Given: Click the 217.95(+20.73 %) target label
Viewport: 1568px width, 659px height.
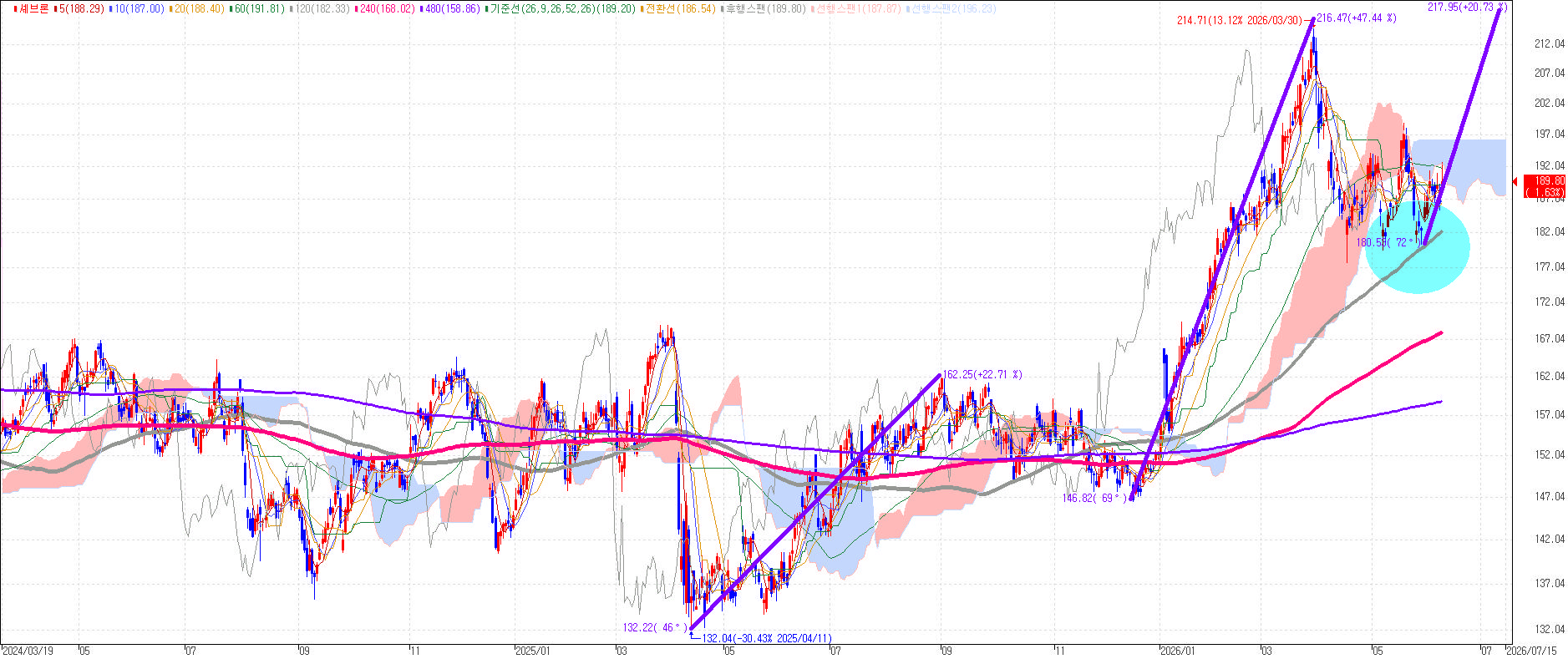Looking at the screenshot, I should coord(1467,7).
